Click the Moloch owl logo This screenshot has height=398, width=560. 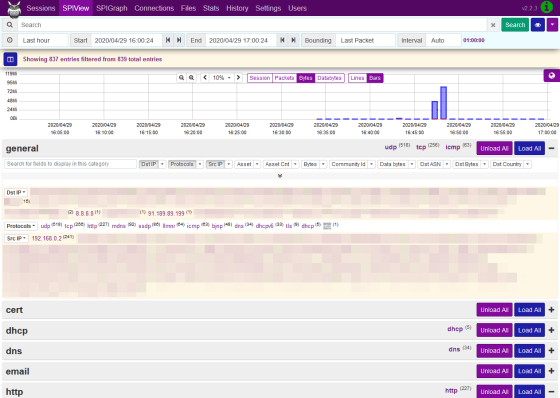(14, 9)
